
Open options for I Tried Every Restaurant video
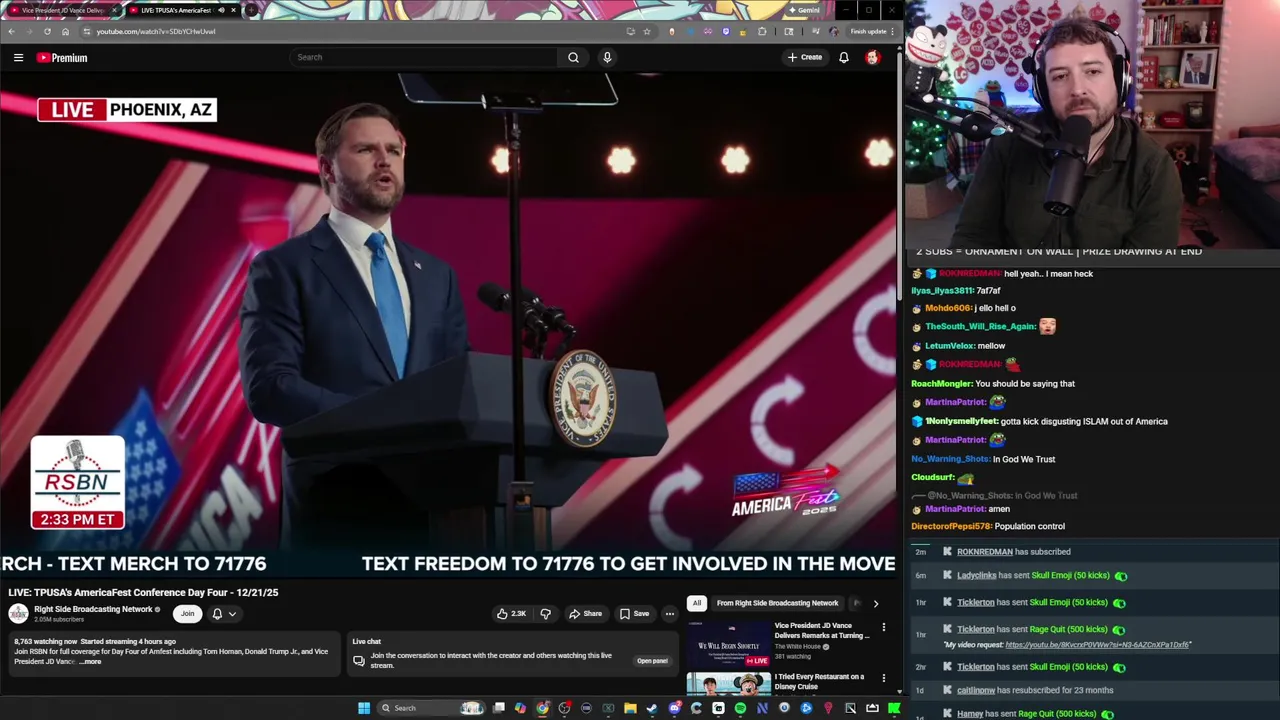[x=883, y=678]
